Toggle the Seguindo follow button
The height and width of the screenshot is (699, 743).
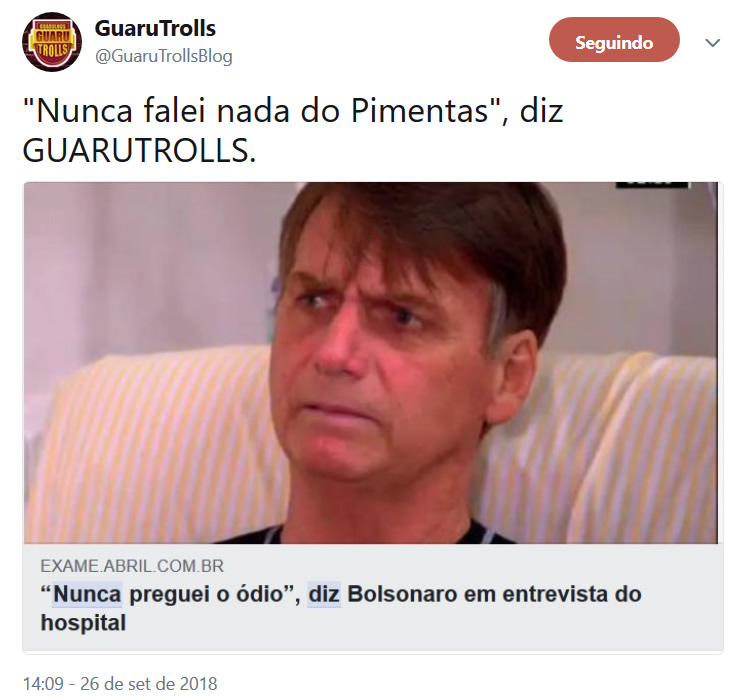tap(614, 40)
